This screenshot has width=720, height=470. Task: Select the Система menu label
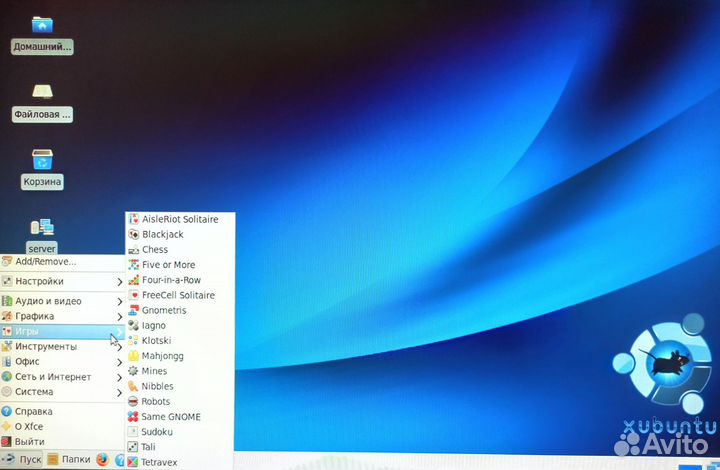34,392
